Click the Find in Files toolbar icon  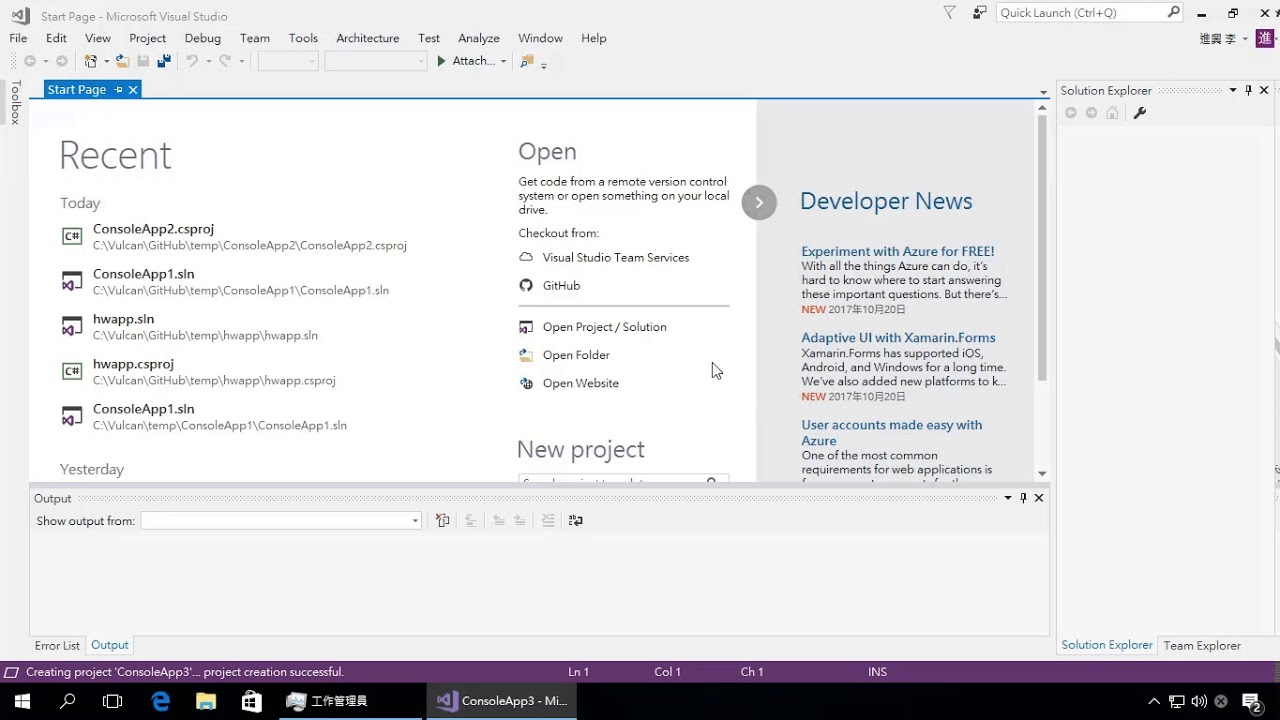[x=527, y=61]
